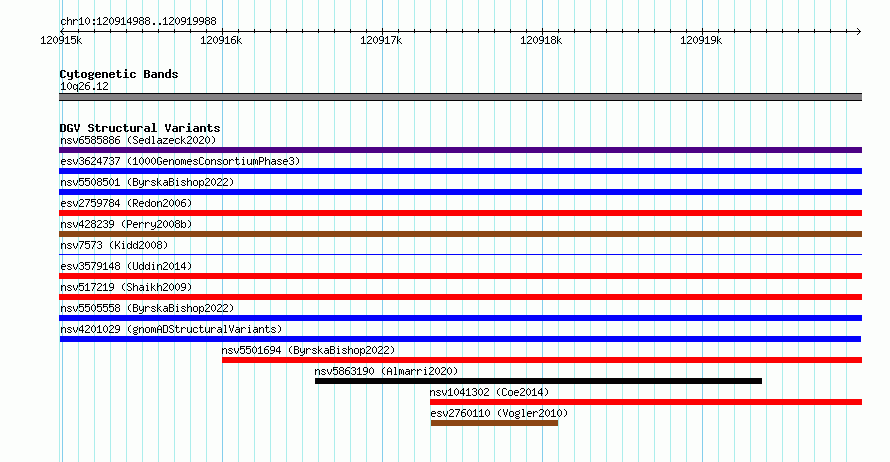Click the red esv3579148 variant bar

[460, 276]
